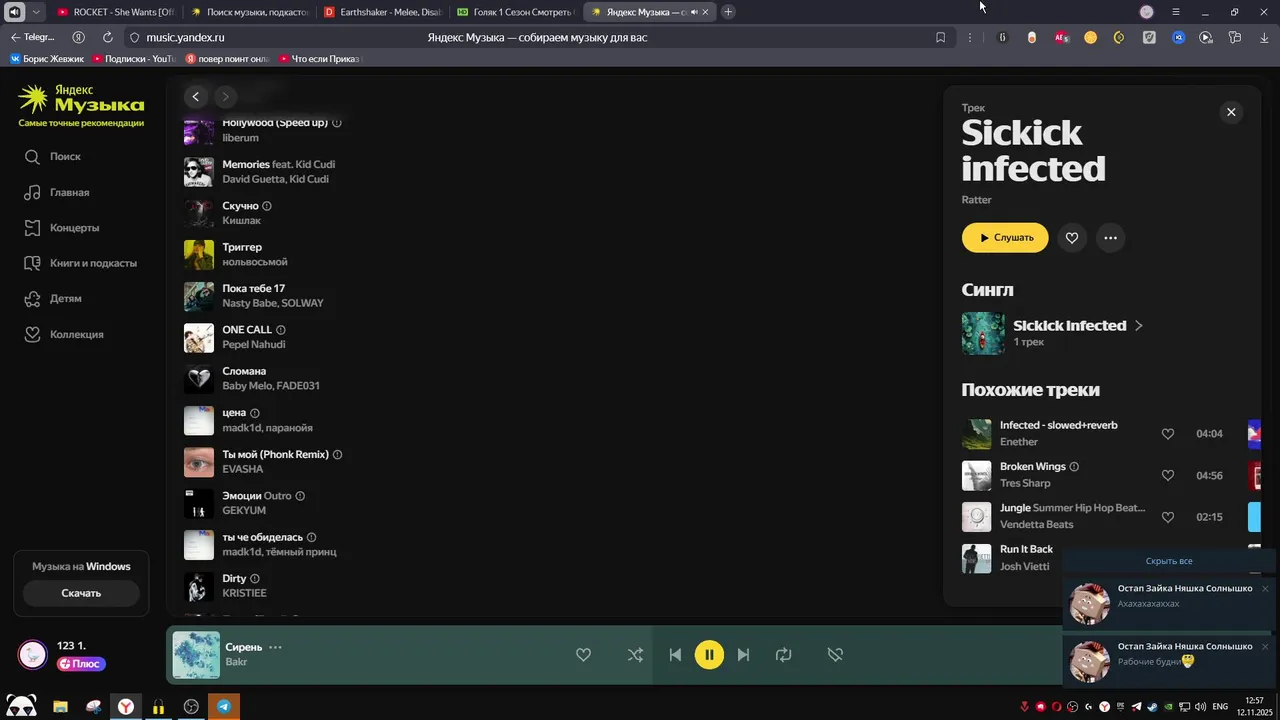Show explicit info icon for Broken Wings
Screen dimensions: 1280x720
click(x=1074, y=467)
